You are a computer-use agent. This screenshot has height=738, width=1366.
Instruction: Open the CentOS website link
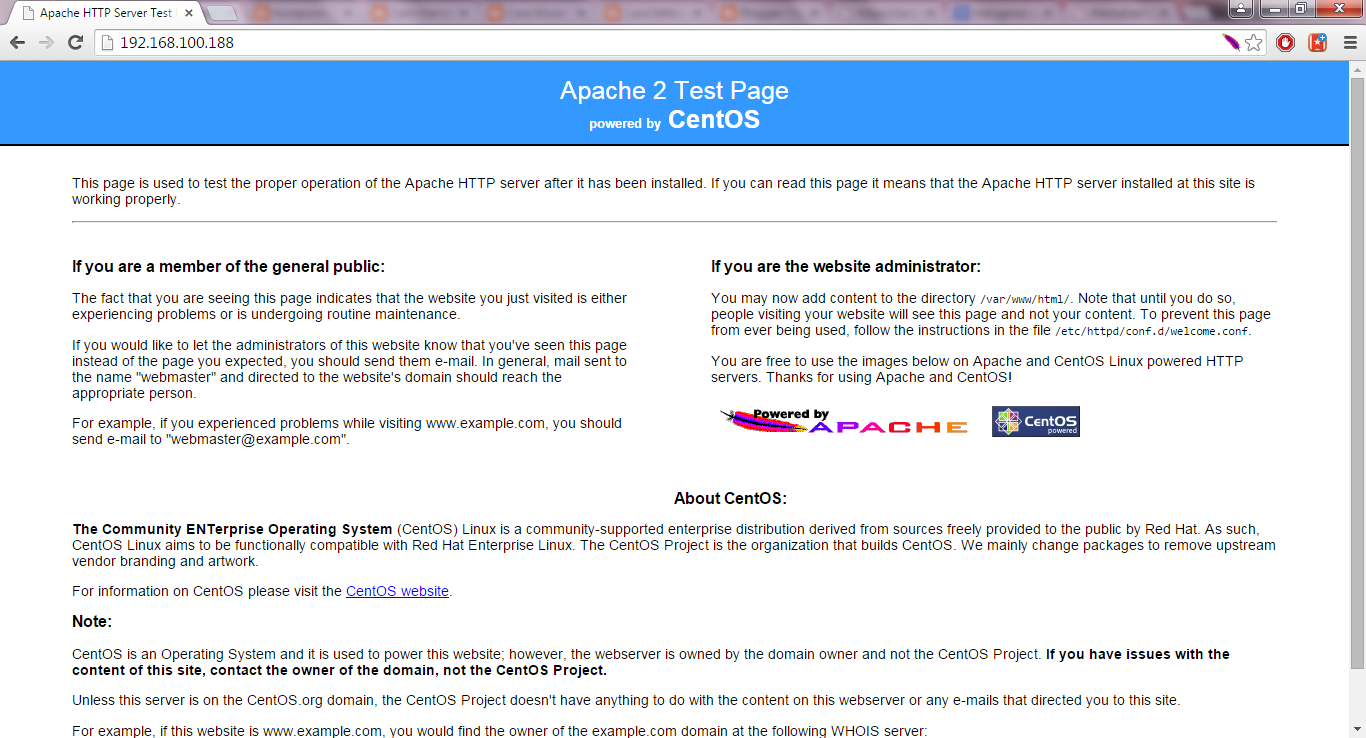coord(397,591)
